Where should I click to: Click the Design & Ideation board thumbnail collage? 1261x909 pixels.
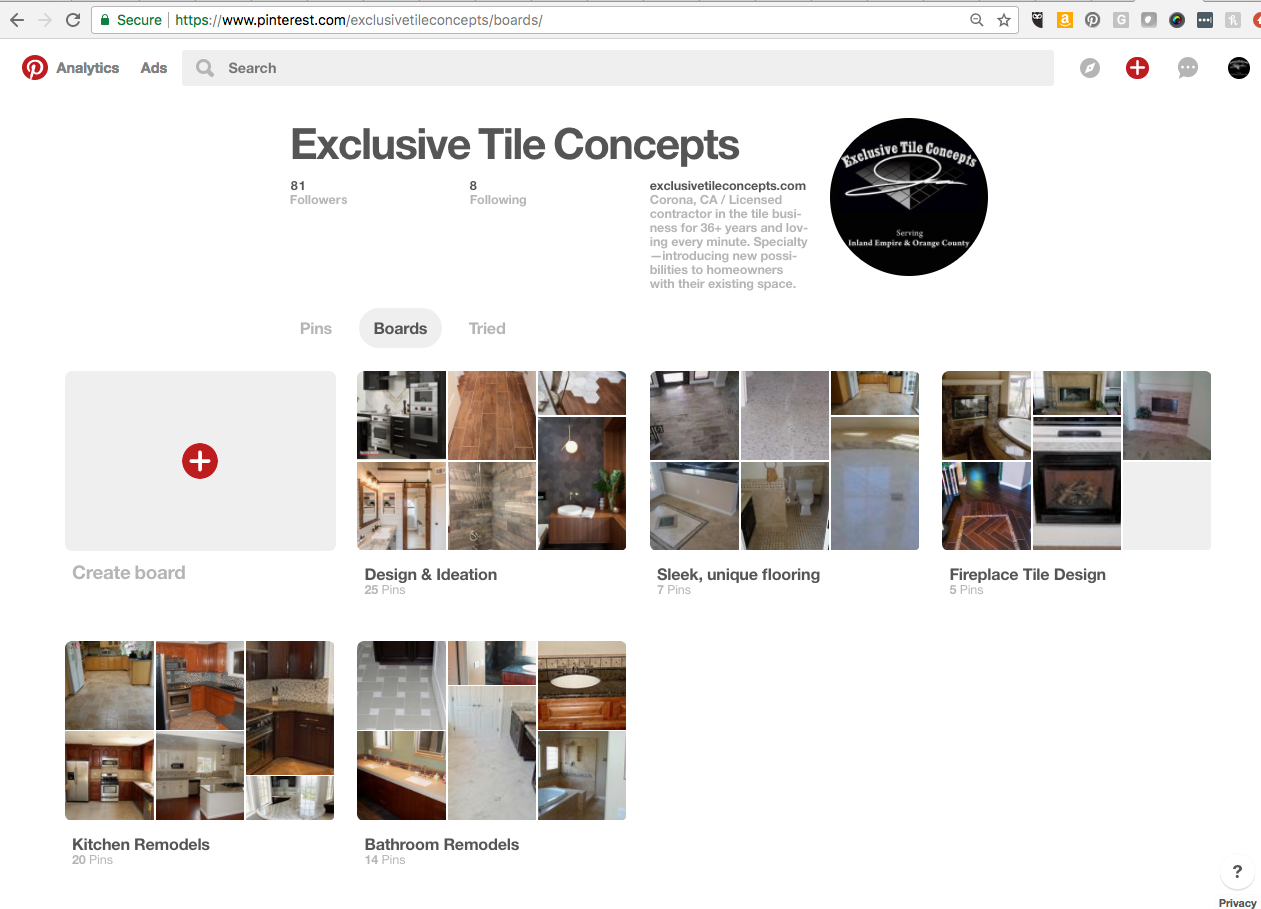[491, 461]
